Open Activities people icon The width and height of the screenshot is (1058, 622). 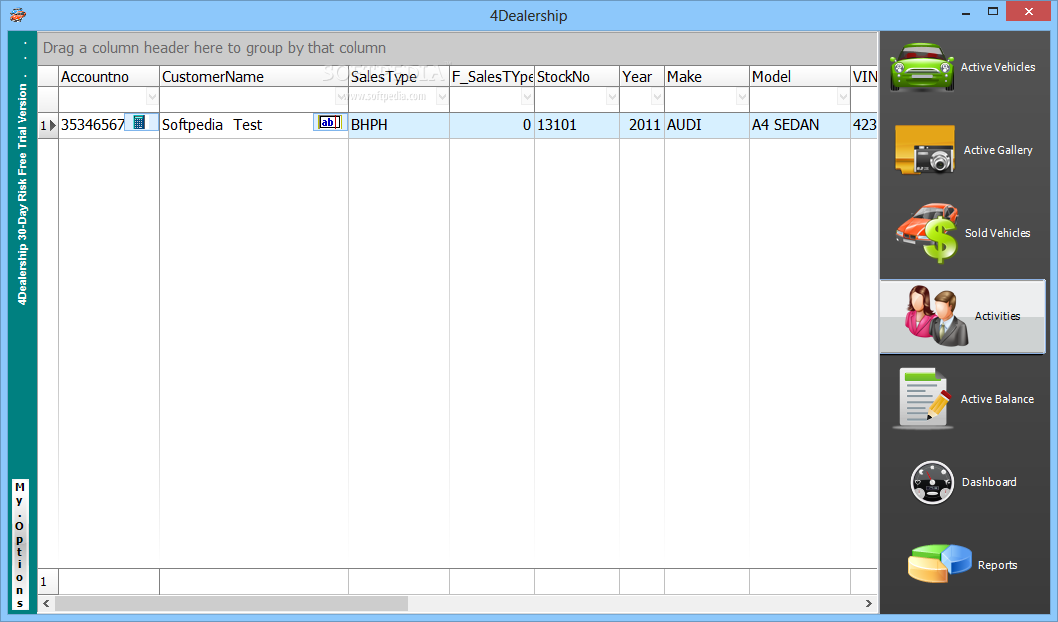936,316
